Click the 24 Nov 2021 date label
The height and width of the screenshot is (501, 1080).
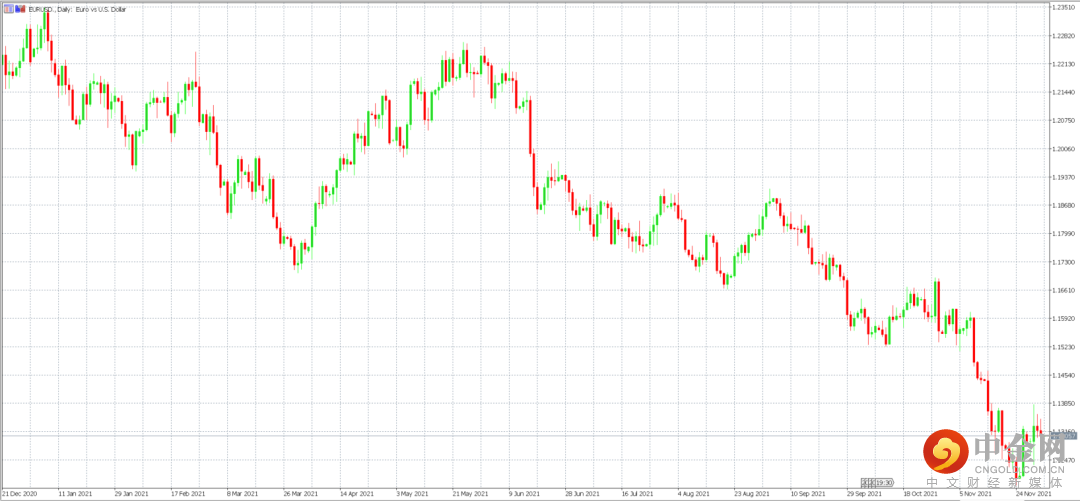(1033, 494)
